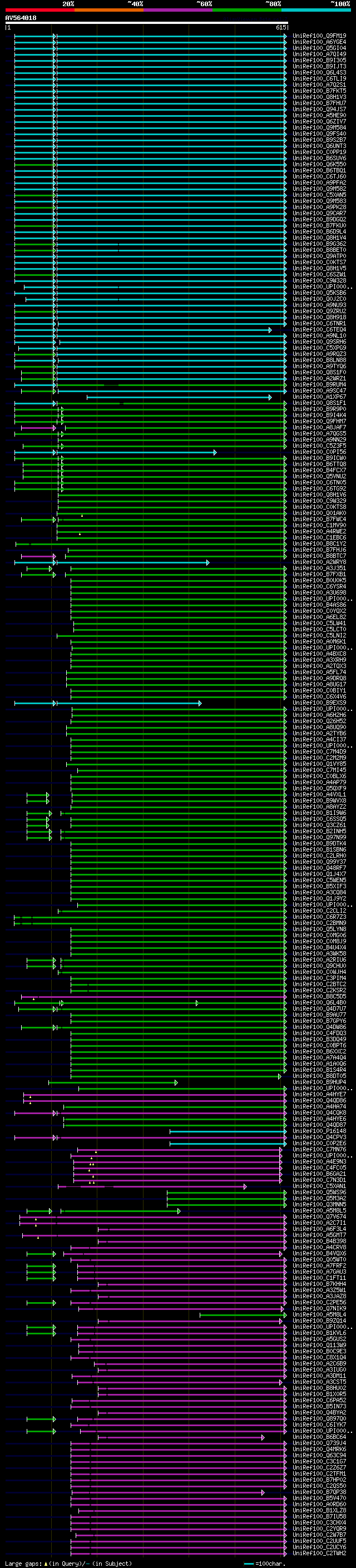Click the UniRef100_Q01AK0 label
Viewport: 356px width, 1568px height.
tap(319, 513)
